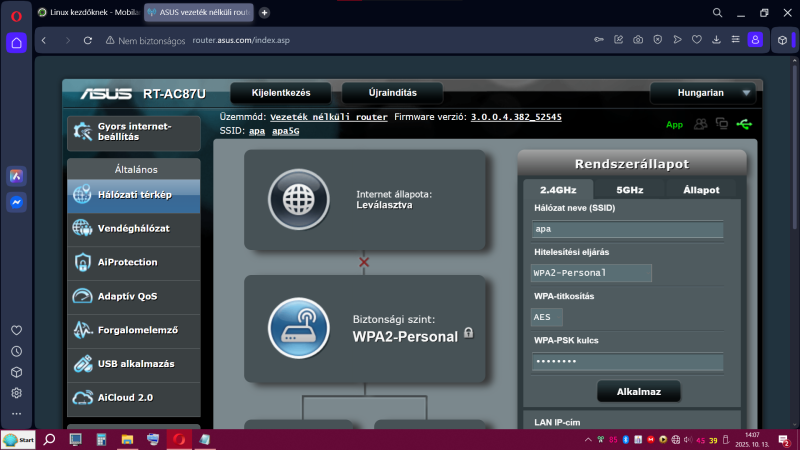The image size is (800, 450).
Task: Add page to bookmarks heart icon
Action: tap(696, 40)
